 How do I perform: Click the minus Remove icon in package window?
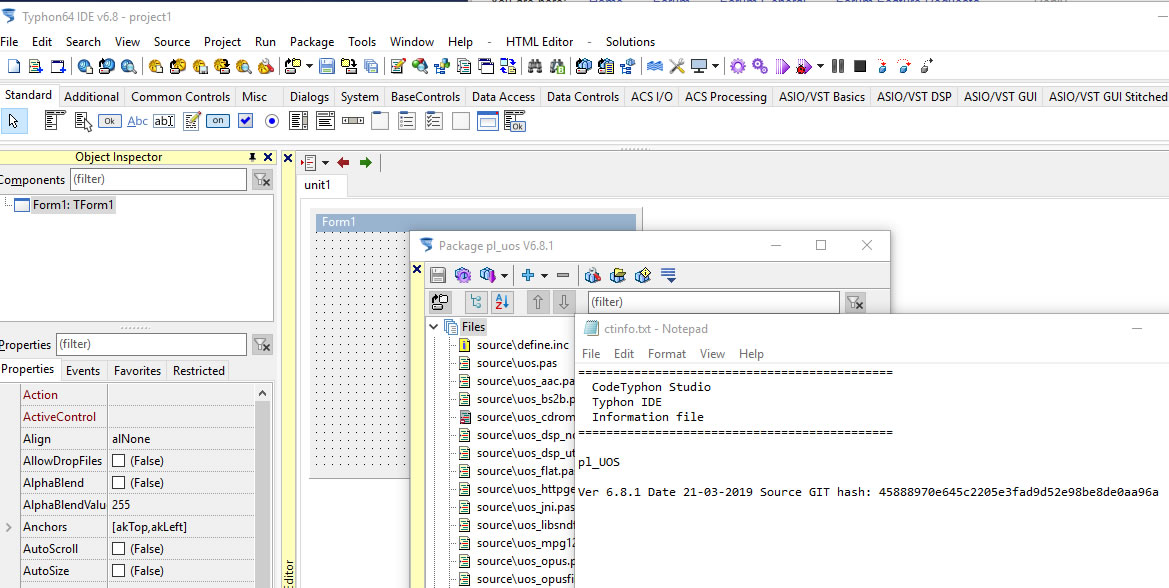563,275
